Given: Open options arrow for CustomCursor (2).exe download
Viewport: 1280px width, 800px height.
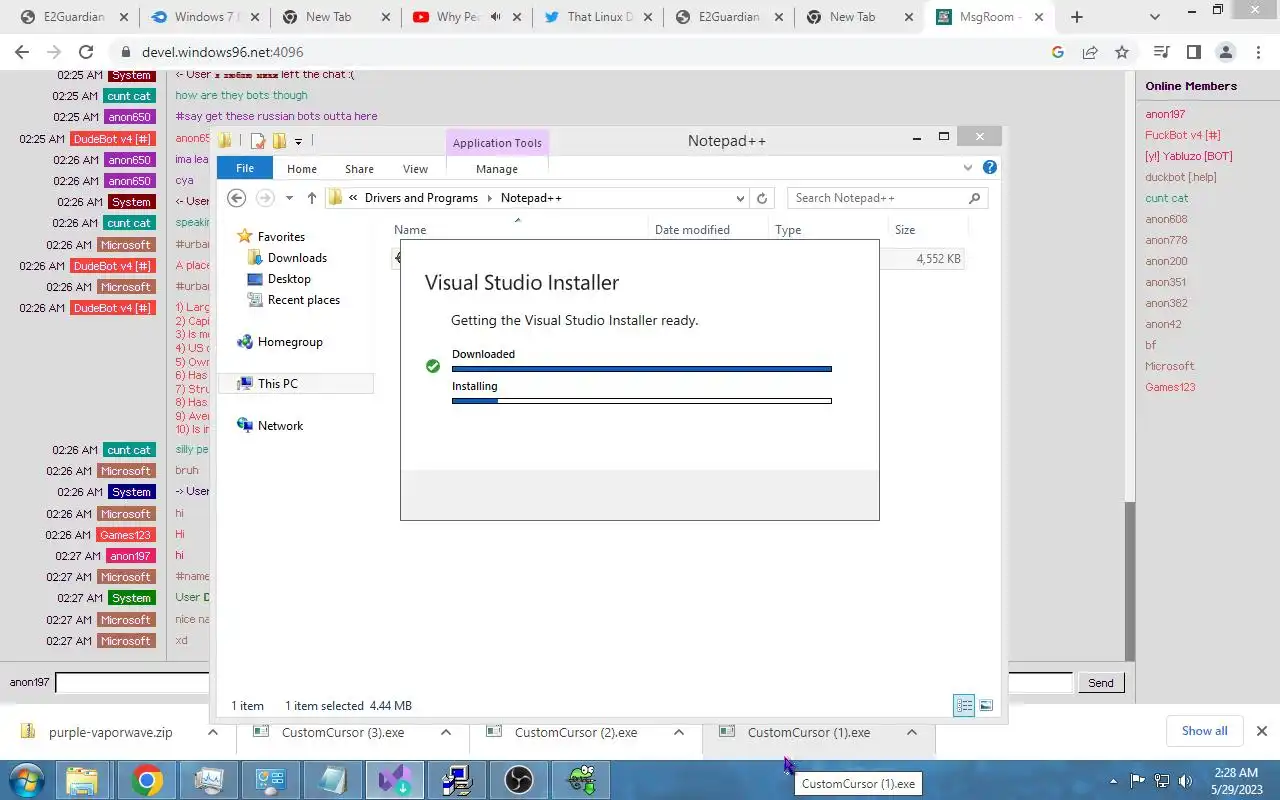Looking at the screenshot, I should coord(679,732).
